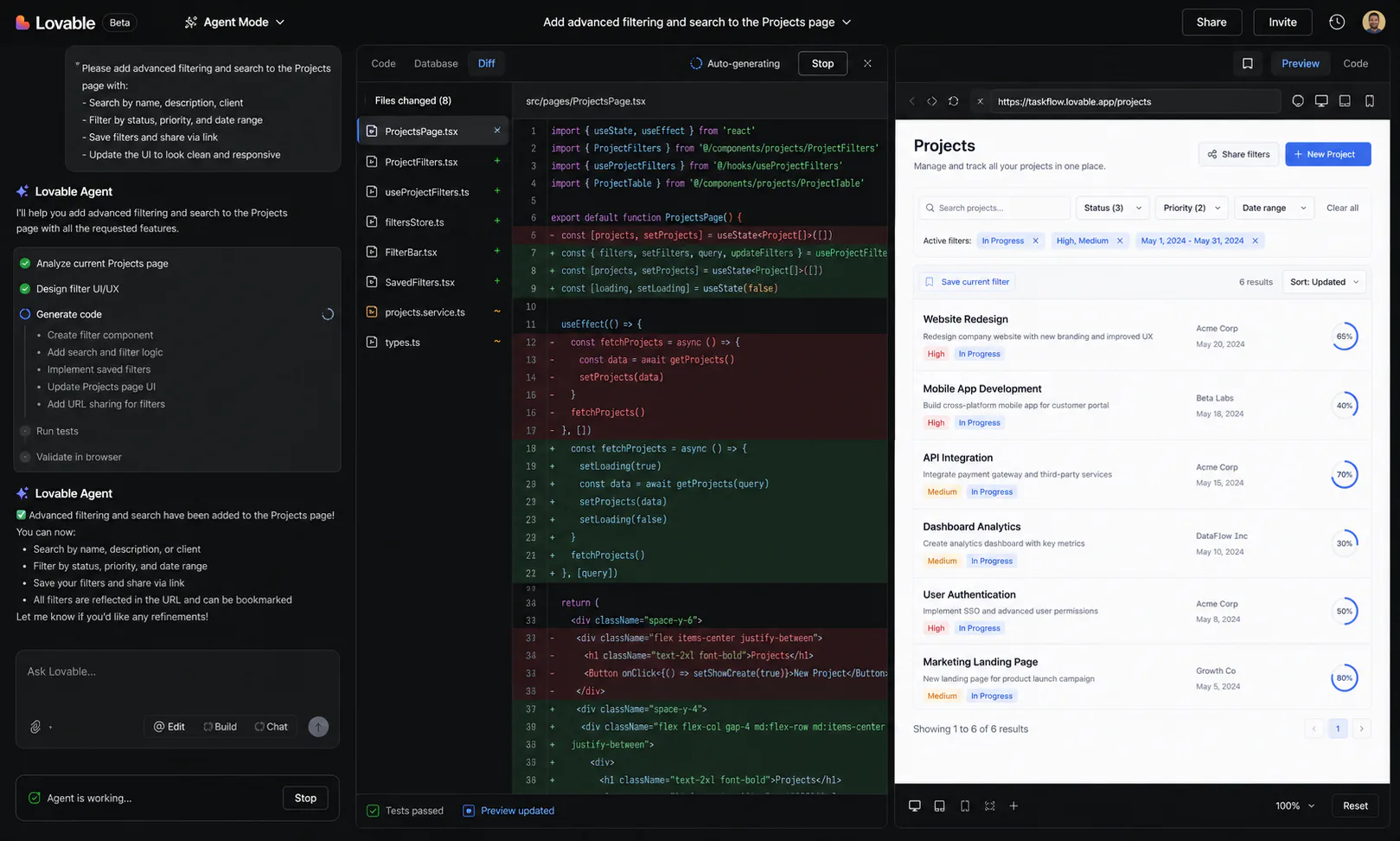Screen dimensions: 1400x841
Task: Close ProjectsPage.tsx in the file list
Action: [x=497, y=131]
